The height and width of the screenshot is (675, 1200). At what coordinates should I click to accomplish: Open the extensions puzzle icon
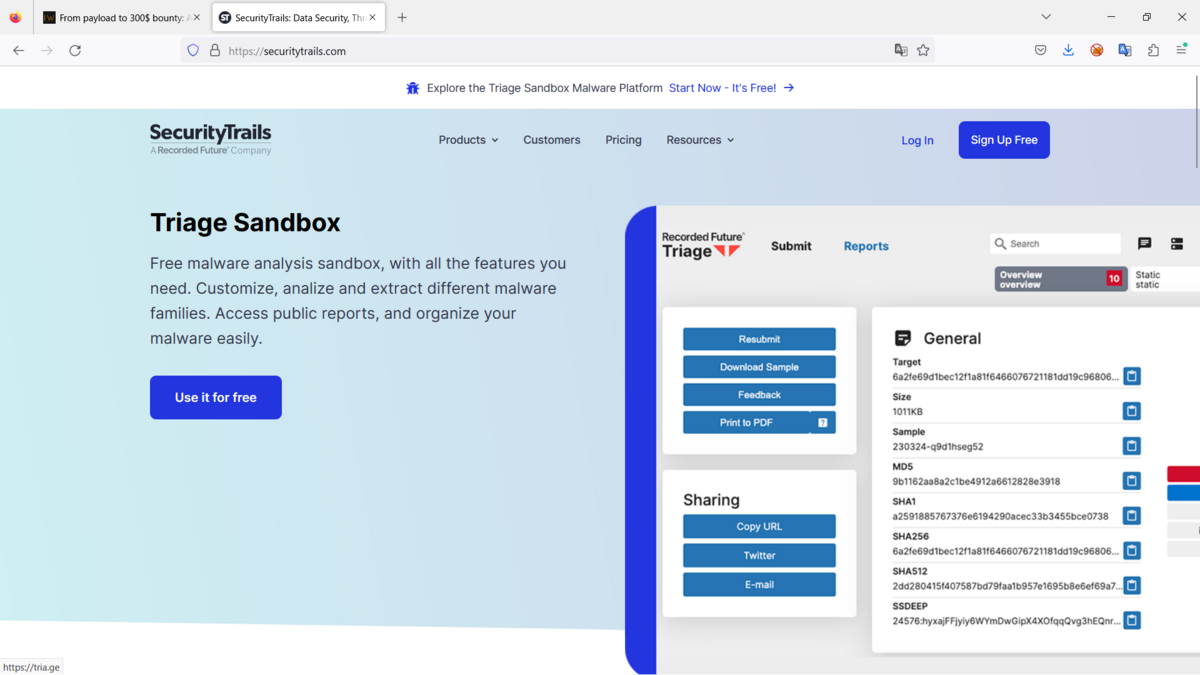pos(1153,50)
